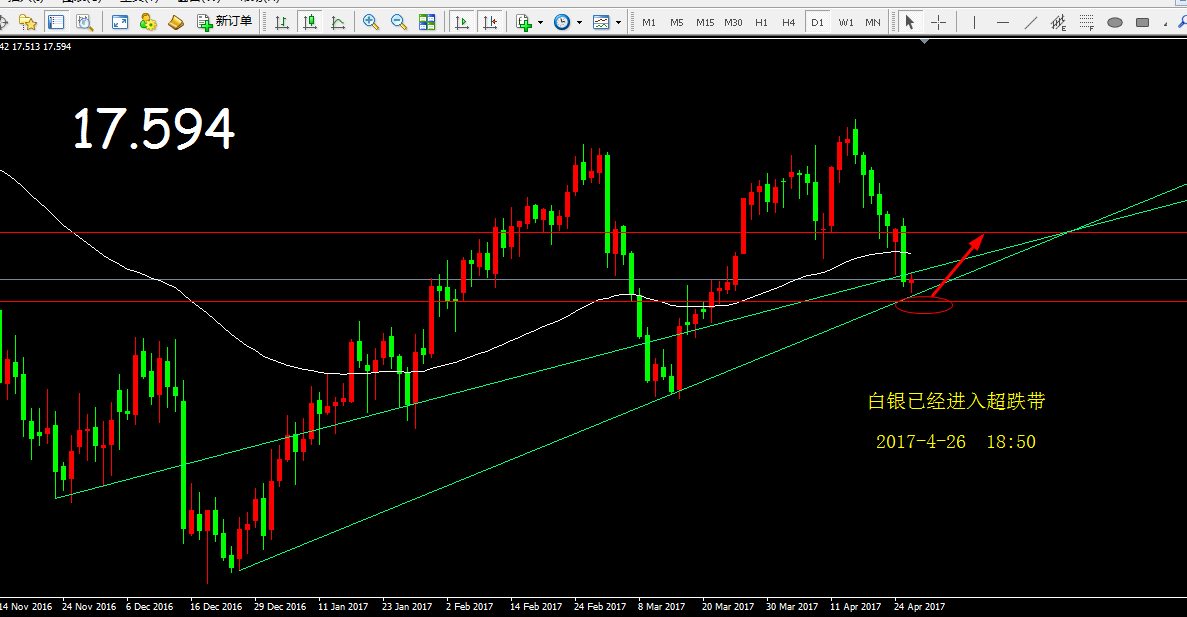Select the Fibonacci retracement tool
Viewport: 1187px width, 617px height.
1086,22
